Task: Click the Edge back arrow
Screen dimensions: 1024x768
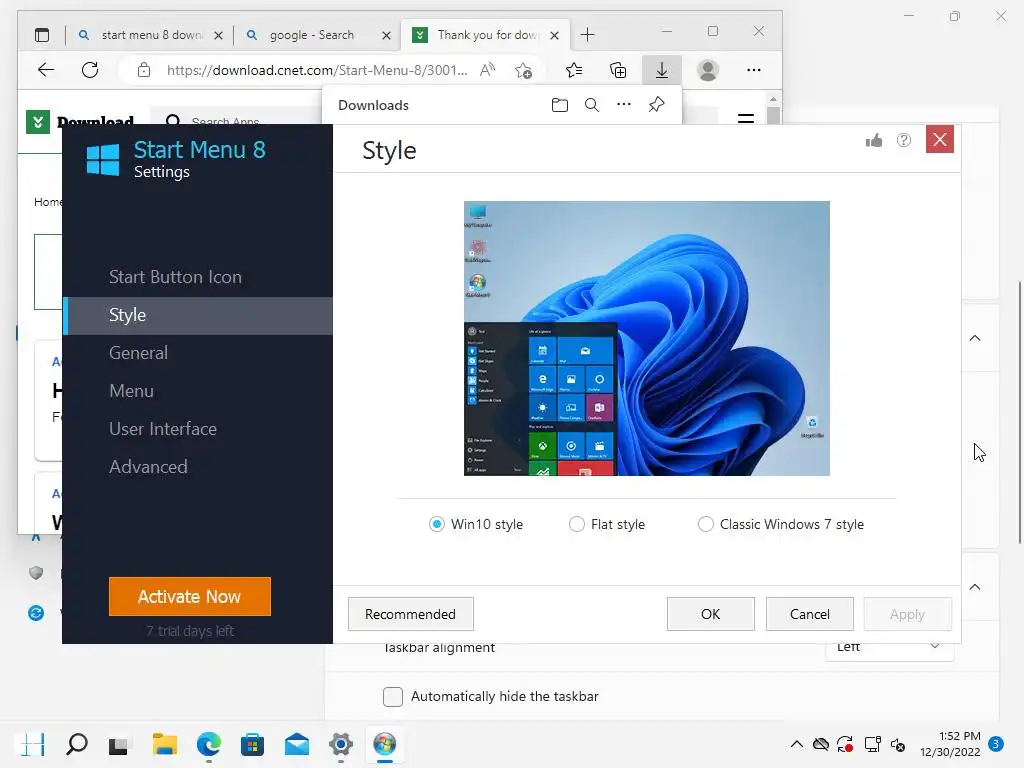Action: [x=46, y=70]
